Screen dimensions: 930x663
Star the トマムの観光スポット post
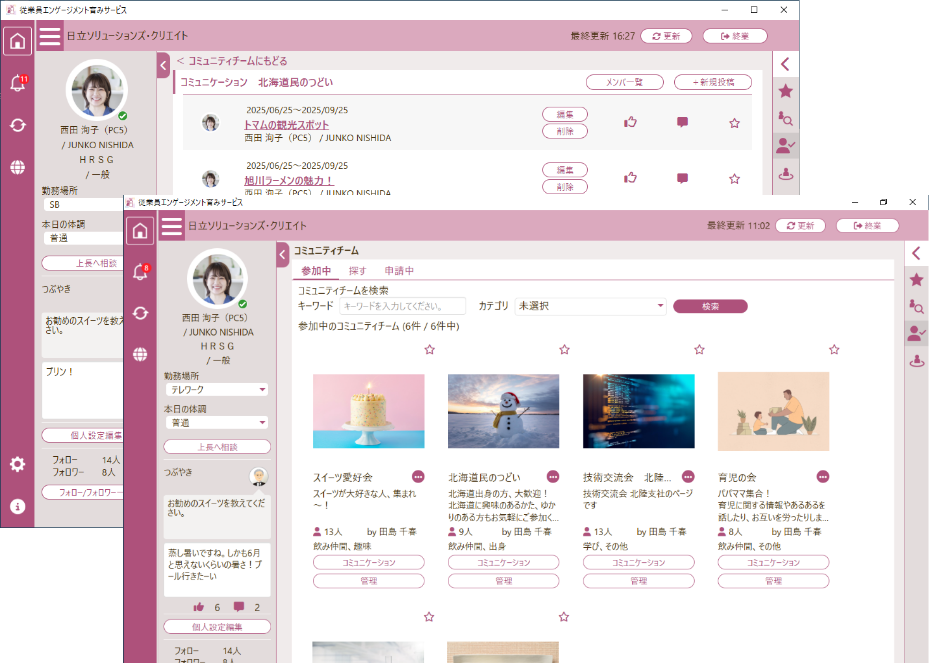point(734,123)
